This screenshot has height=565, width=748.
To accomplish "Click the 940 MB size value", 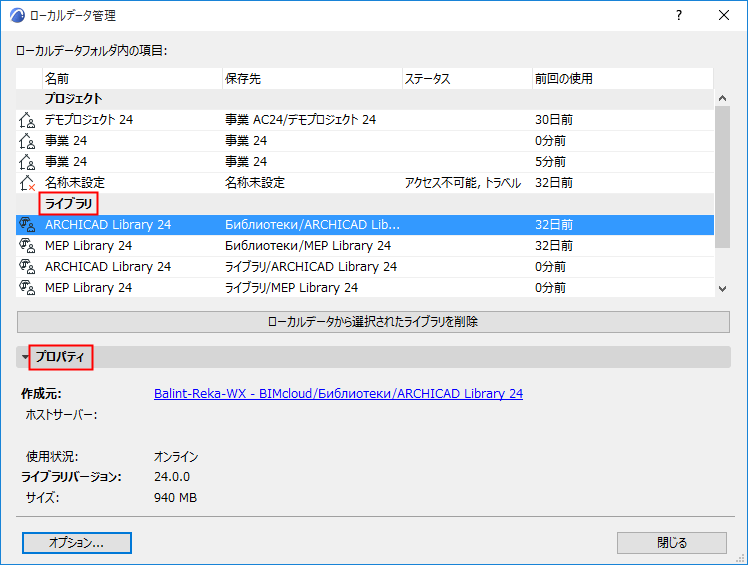I will point(175,498).
